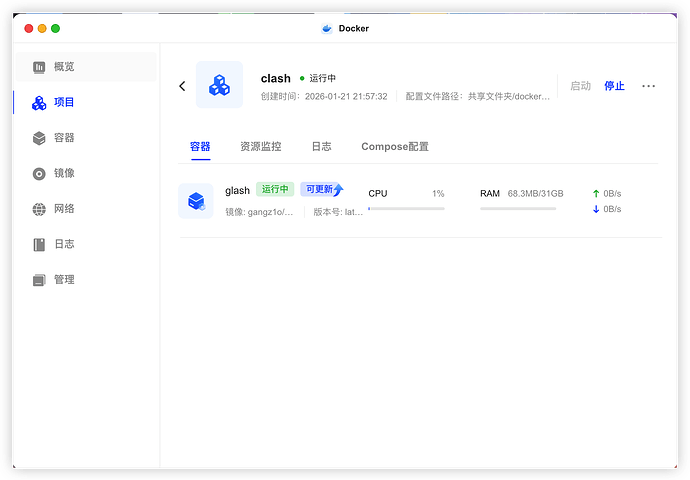The height and width of the screenshot is (480, 690).
Task: Click the green macOS zoom window button
Action: (x=55, y=29)
